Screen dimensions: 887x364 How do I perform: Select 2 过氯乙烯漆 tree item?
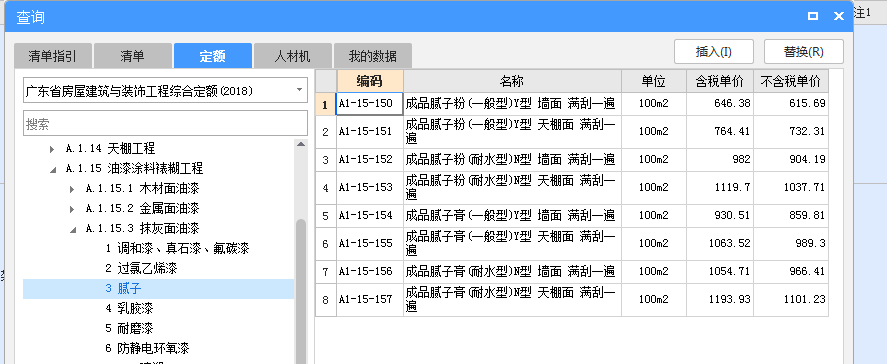click(141, 268)
